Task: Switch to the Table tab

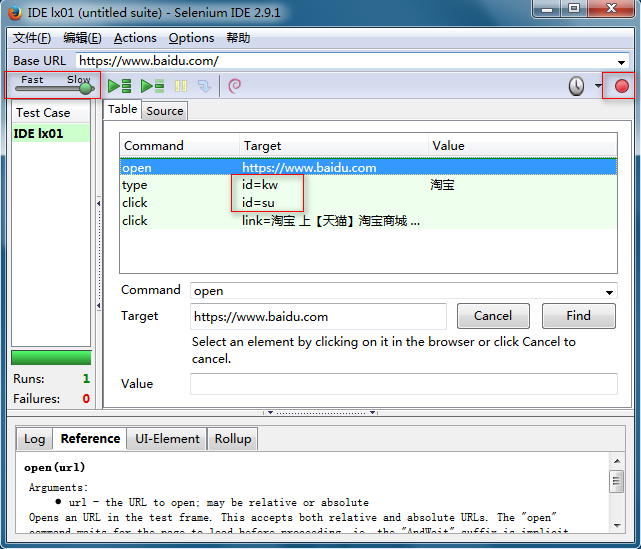Action: pos(122,110)
